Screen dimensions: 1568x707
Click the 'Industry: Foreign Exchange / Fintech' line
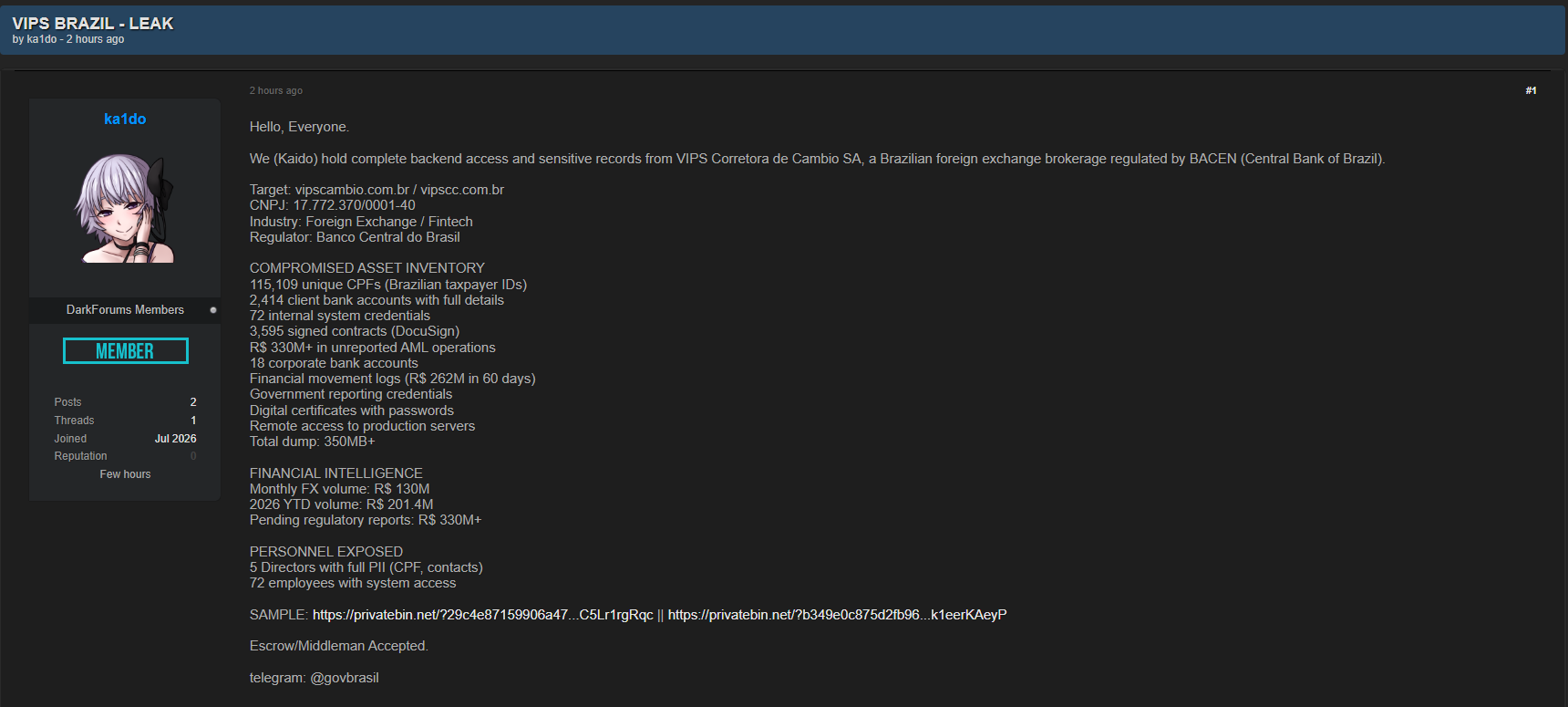tap(361, 222)
